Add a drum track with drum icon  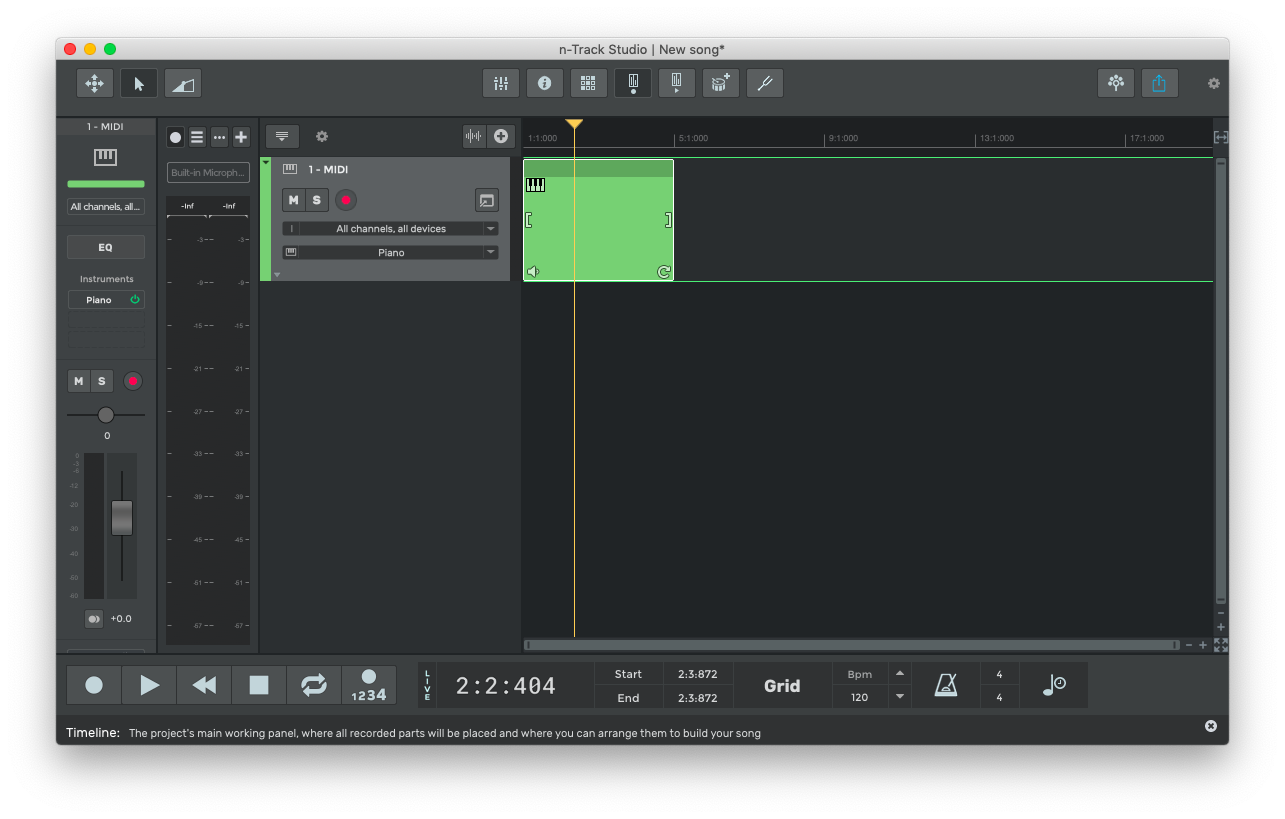tap(721, 83)
